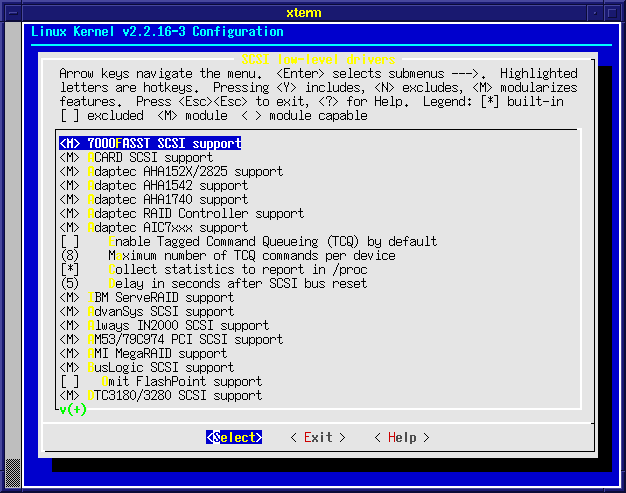Toggle Enable Tagged Command Queueing checkbox
Screen dimensions: 626x493
point(69,241)
